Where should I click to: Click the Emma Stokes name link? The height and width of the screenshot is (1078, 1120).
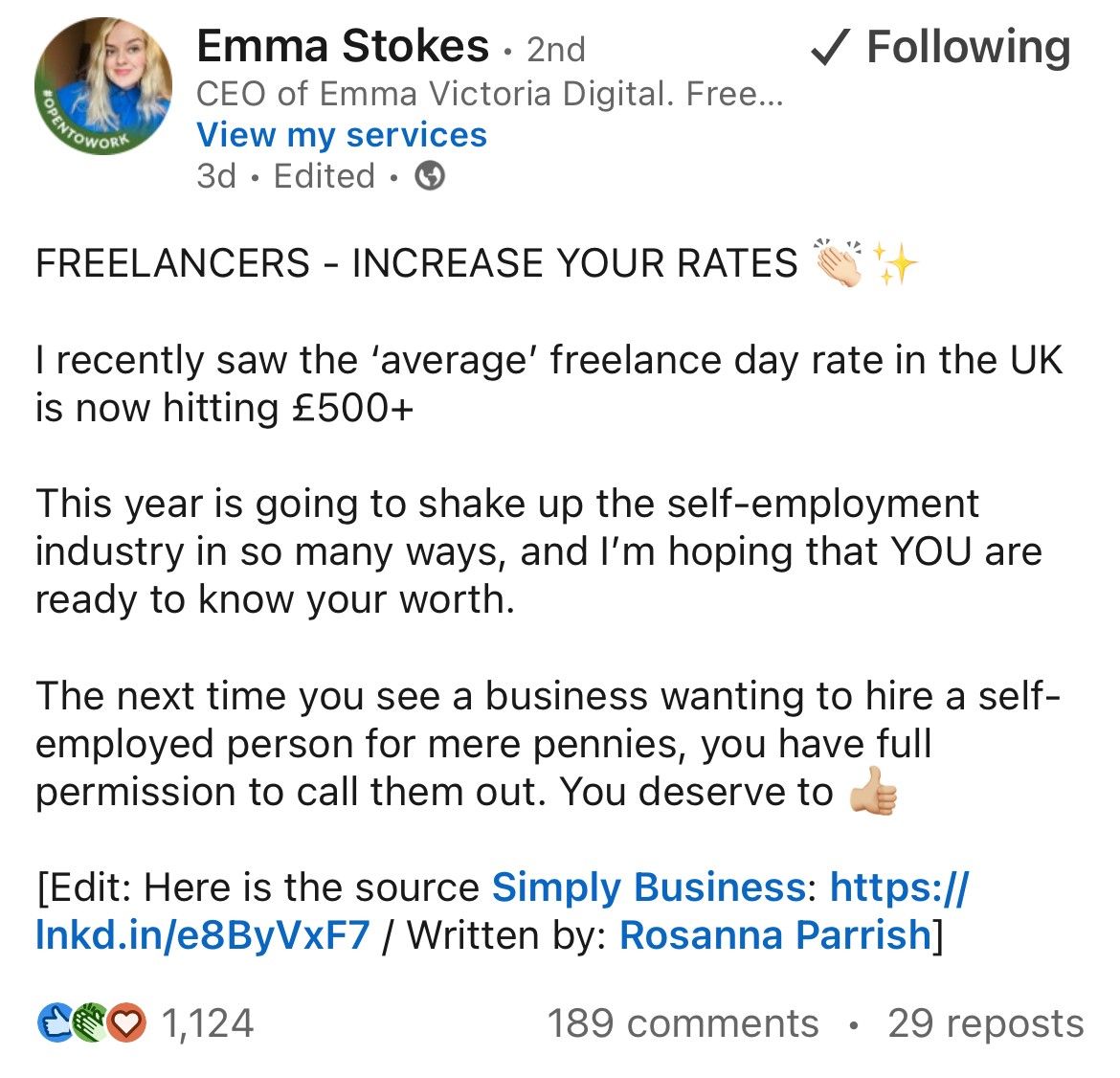point(343,47)
